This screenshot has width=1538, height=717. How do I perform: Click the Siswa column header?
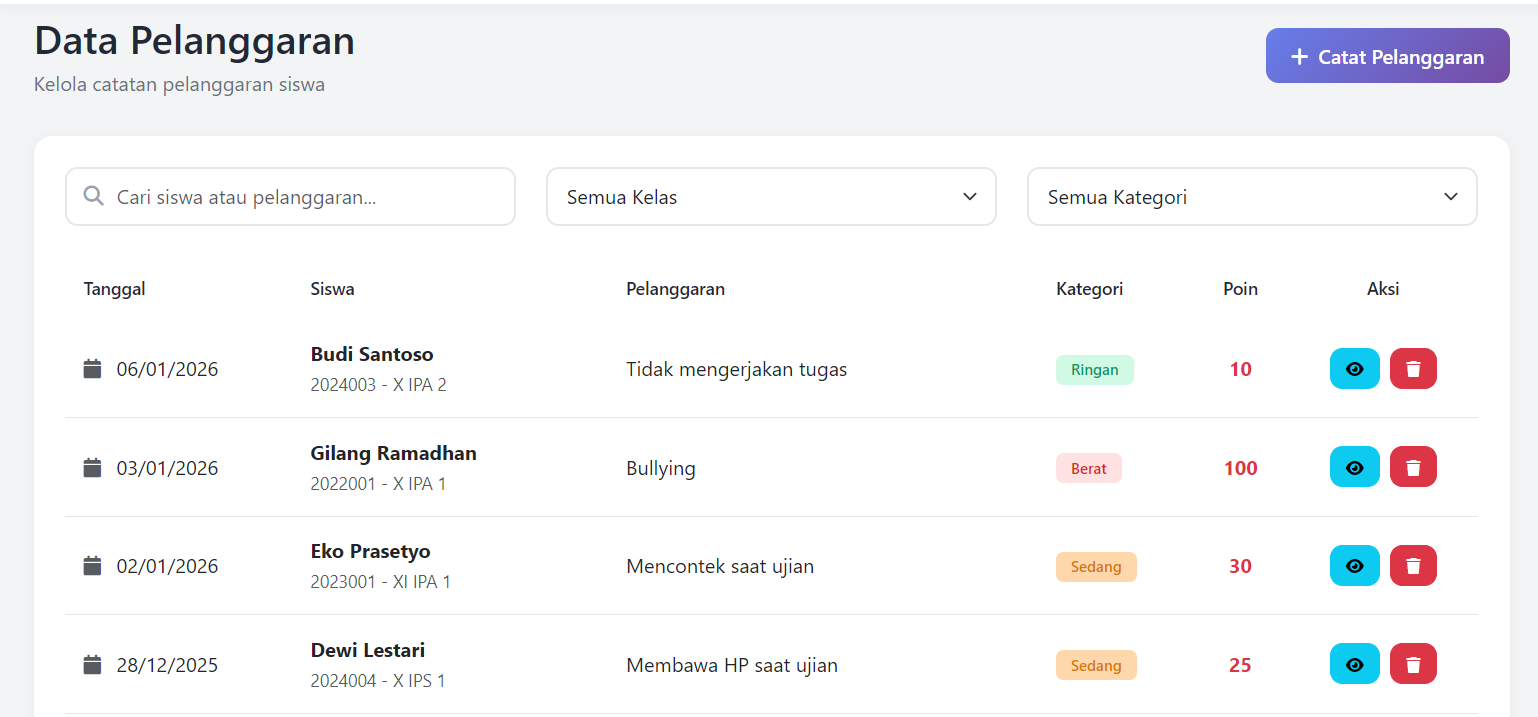pyautogui.click(x=333, y=289)
